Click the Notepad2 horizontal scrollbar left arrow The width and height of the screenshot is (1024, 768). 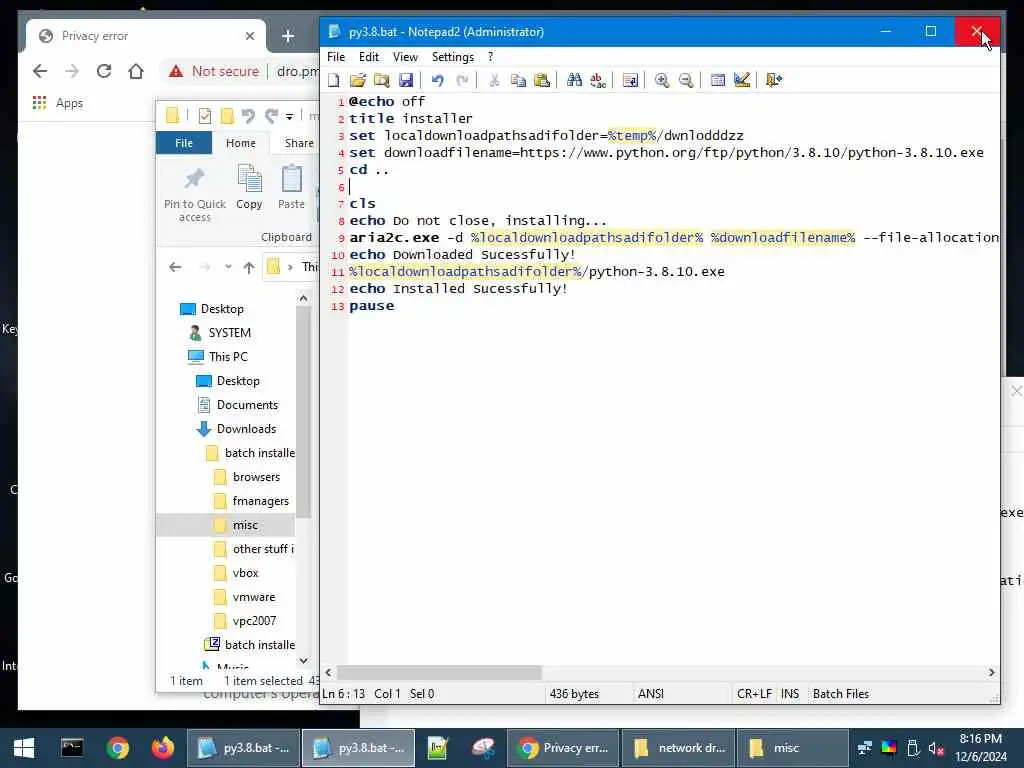pyautogui.click(x=328, y=673)
